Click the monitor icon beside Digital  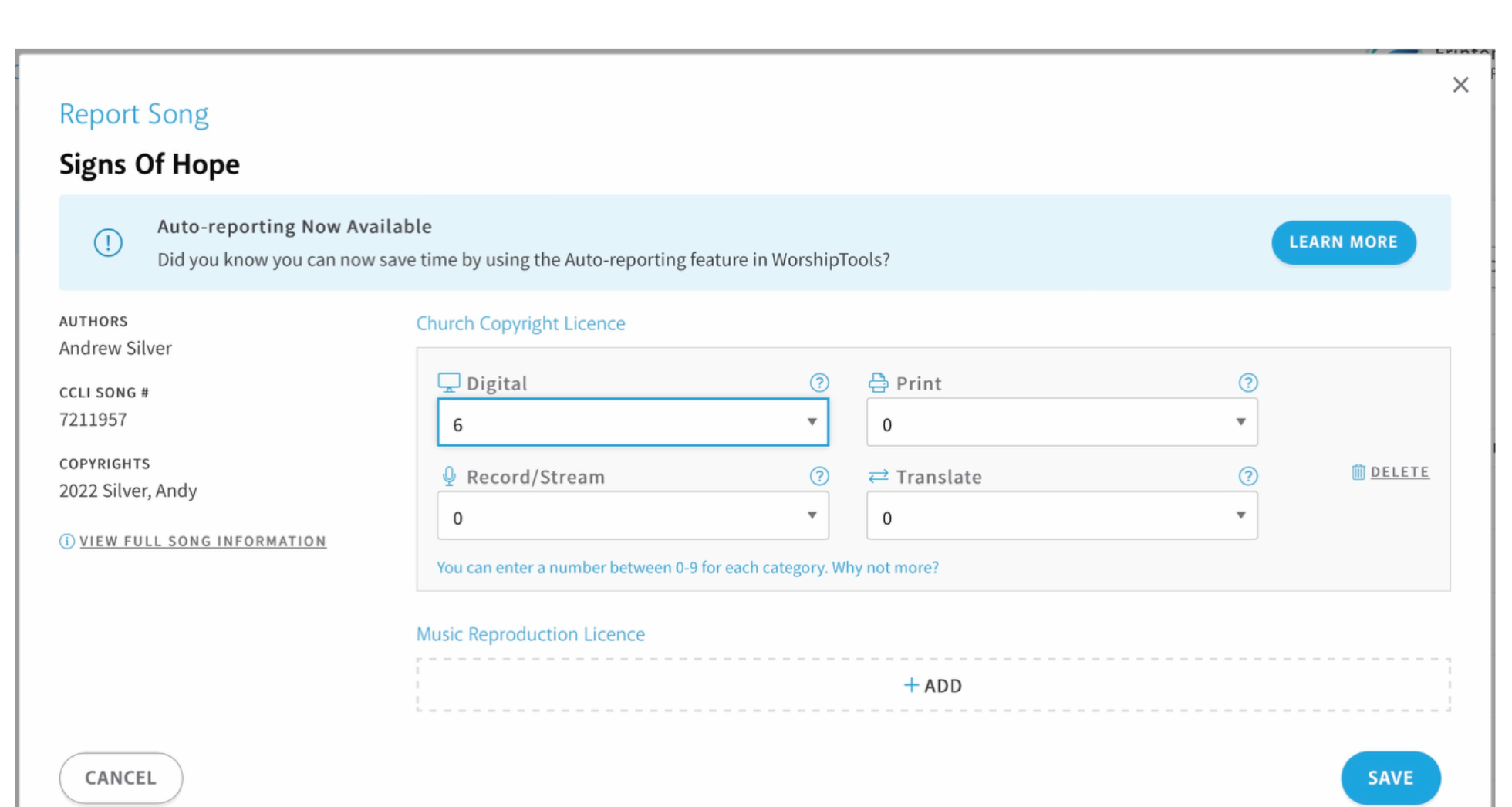(x=447, y=381)
